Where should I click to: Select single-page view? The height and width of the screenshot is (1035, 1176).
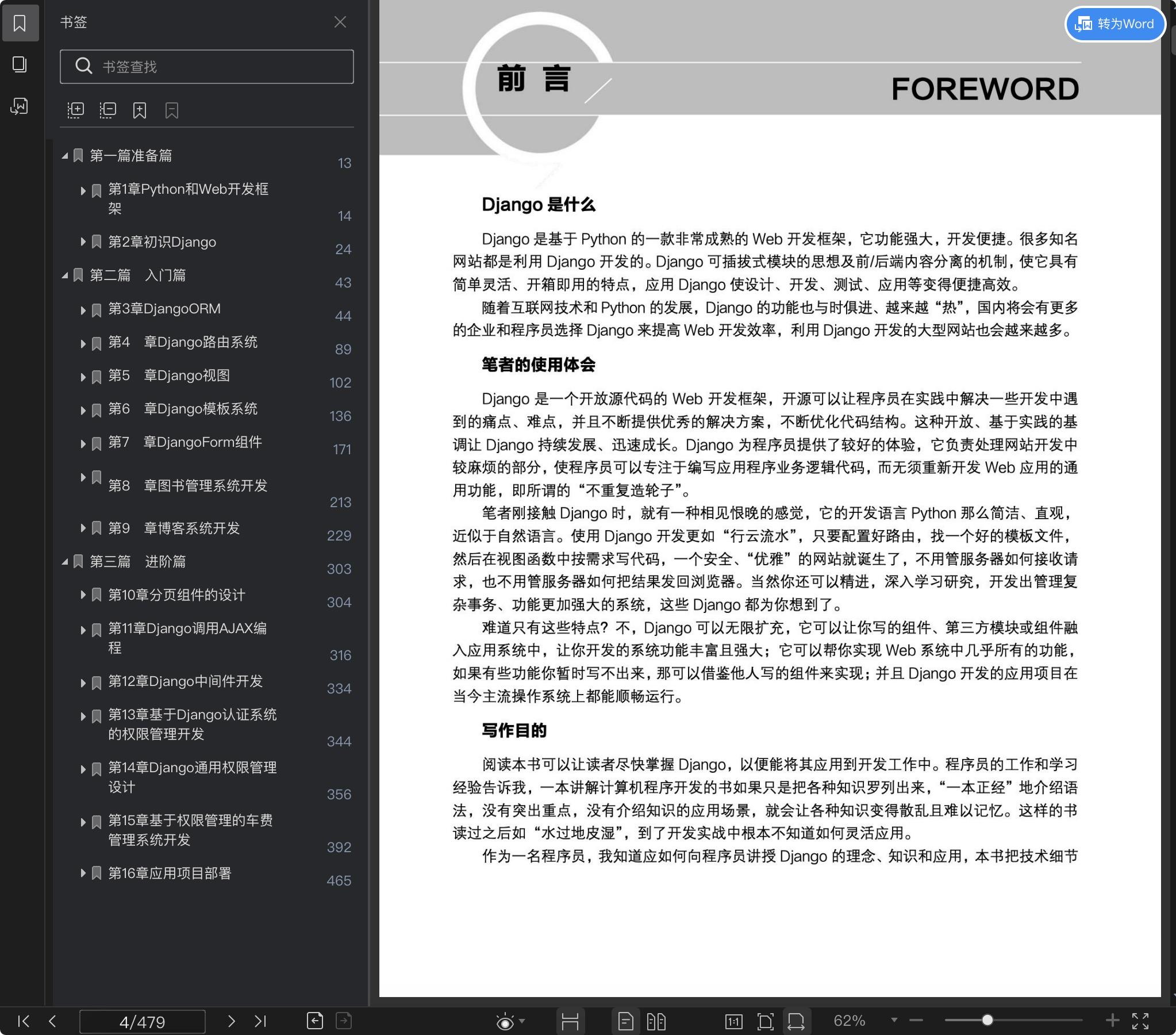click(625, 1021)
